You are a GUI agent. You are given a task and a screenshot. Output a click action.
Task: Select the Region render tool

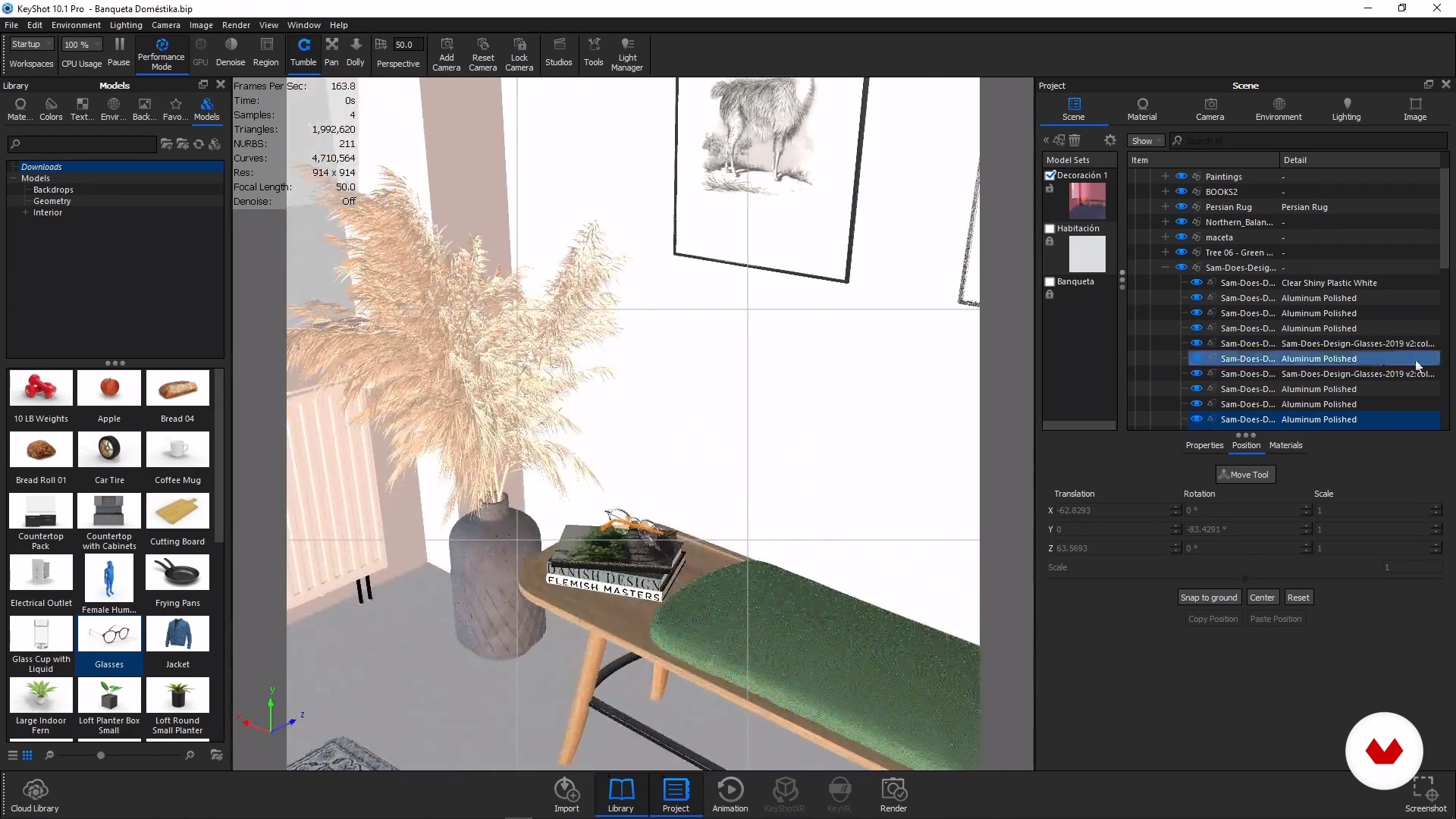pos(265,53)
